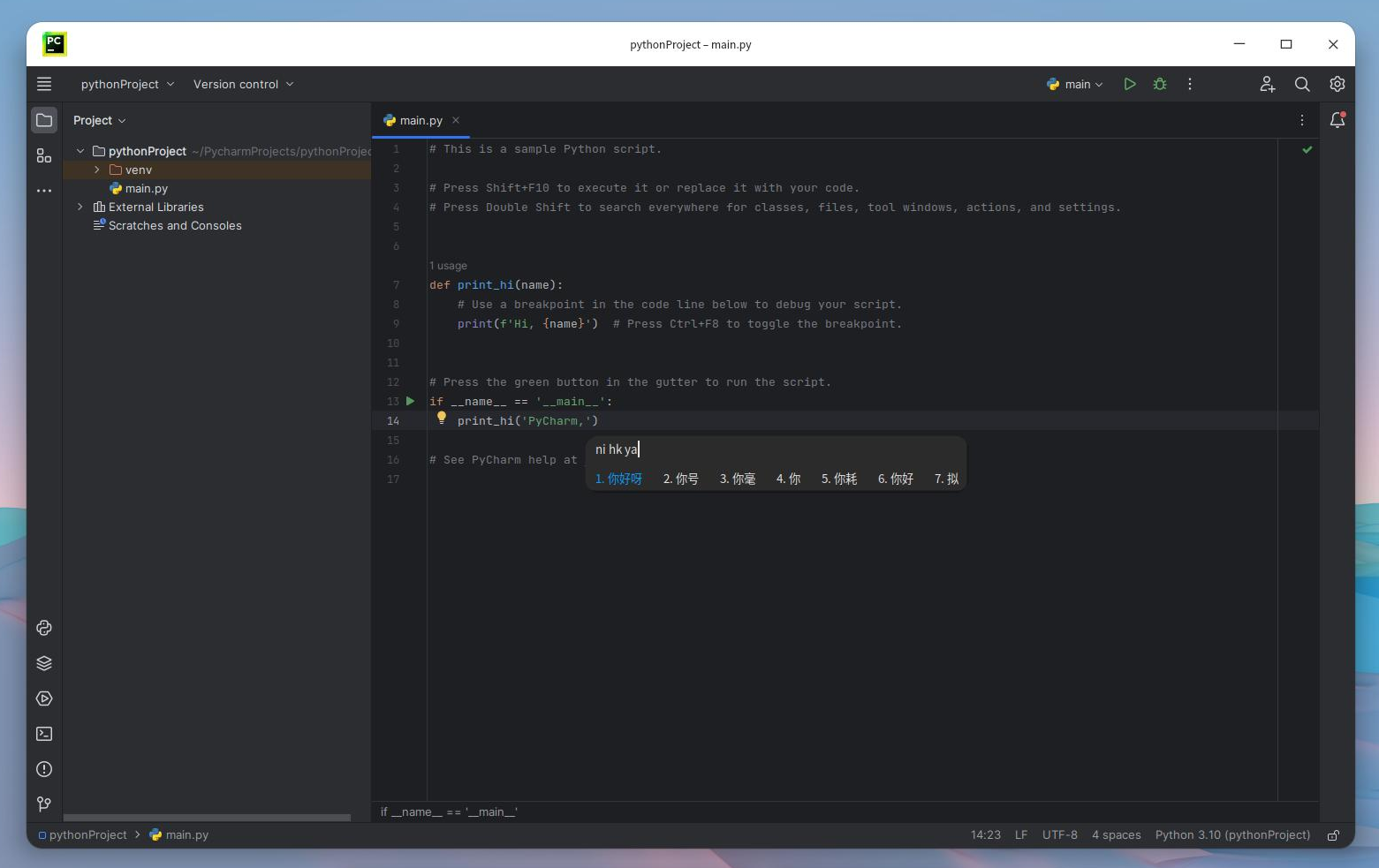Open the Git version control tool window
This screenshot has width=1379, height=868.
pos(44,804)
